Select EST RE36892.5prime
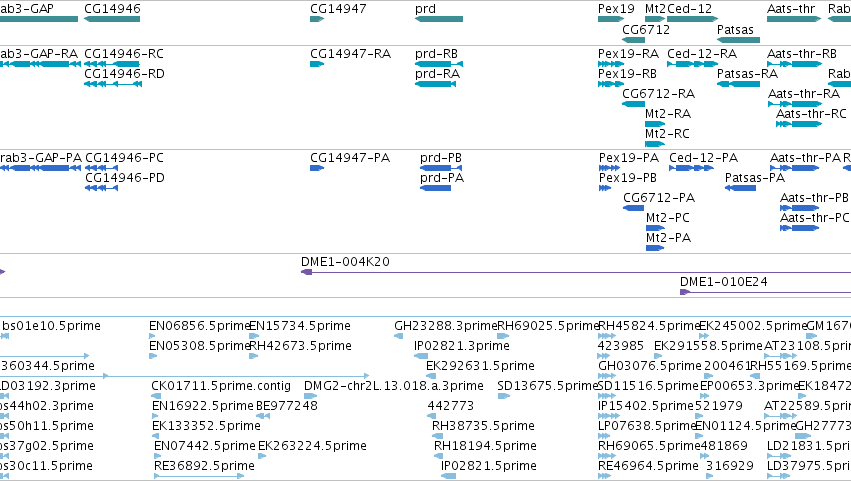This screenshot has width=851, height=481. pos(199,477)
